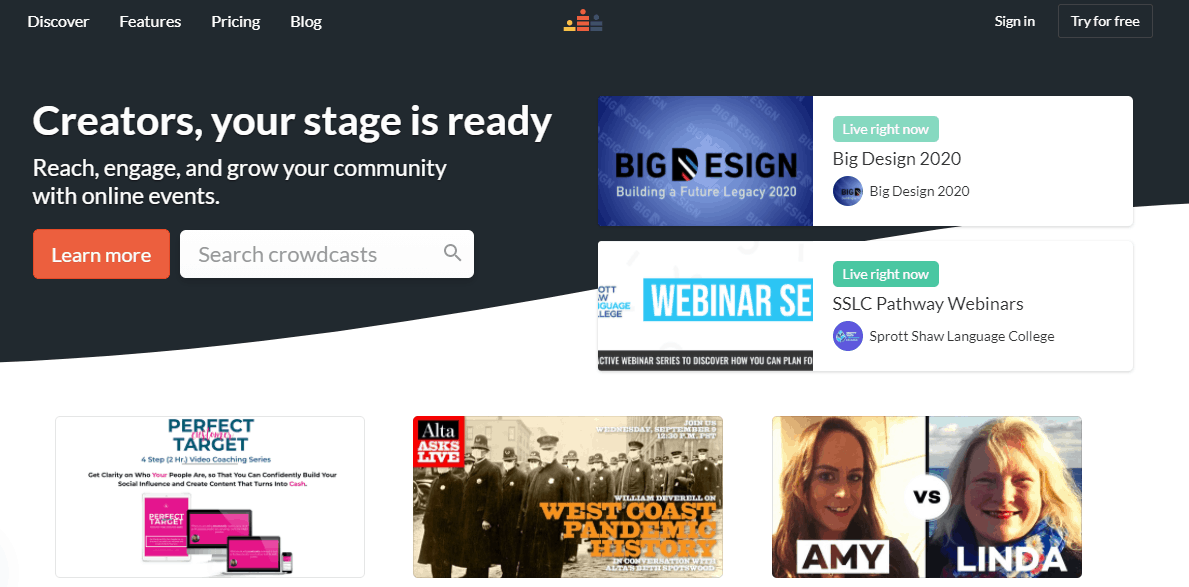Click the Crowdcast logo icon in header
The image size is (1189, 587).
[583, 20]
